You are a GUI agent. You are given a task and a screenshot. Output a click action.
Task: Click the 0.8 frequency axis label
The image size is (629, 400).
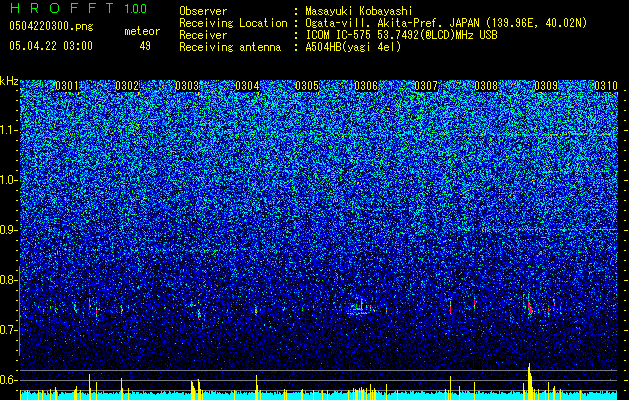pyautogui.click(x=8, y=280)
